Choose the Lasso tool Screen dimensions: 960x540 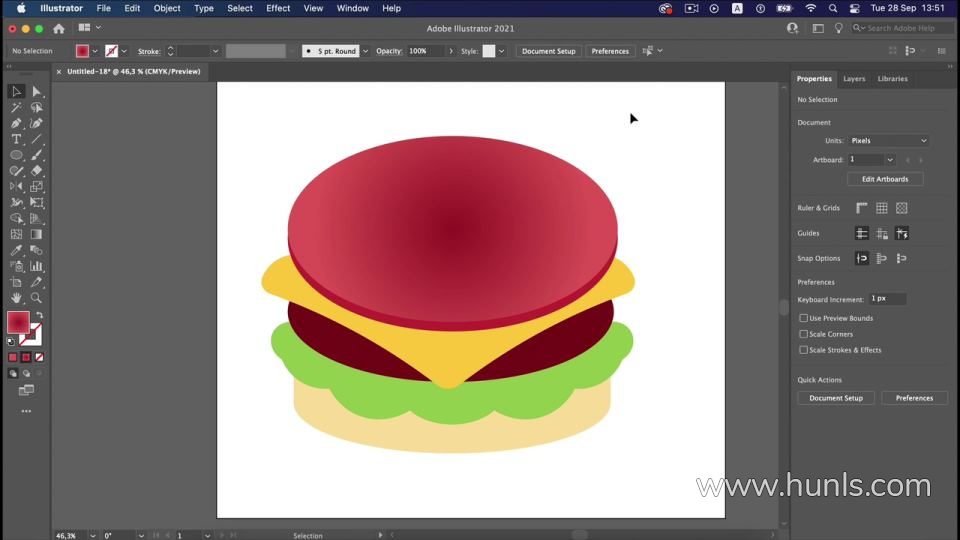point(37,107)
